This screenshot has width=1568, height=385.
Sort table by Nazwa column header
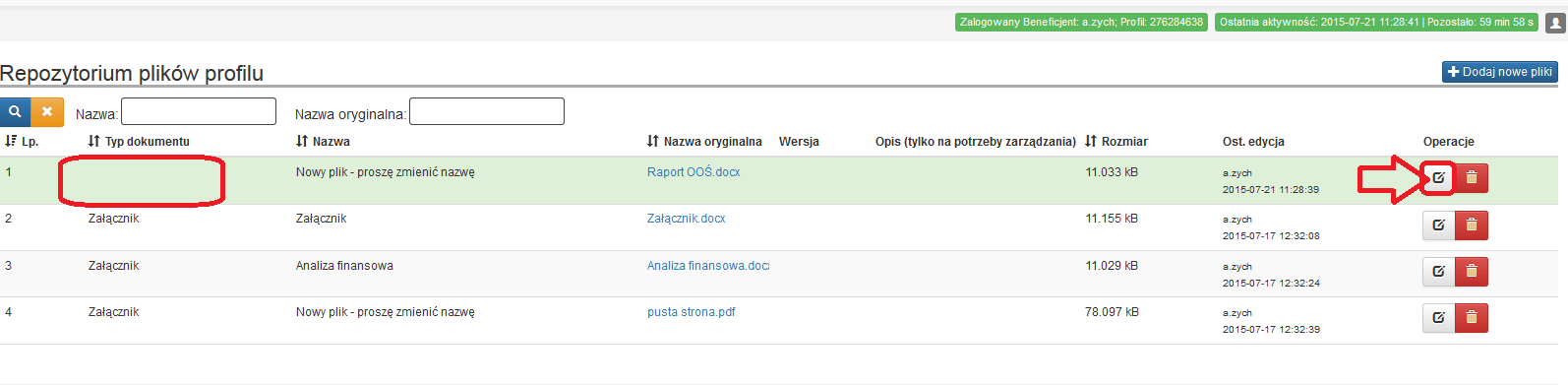click(x=323, y=142)
